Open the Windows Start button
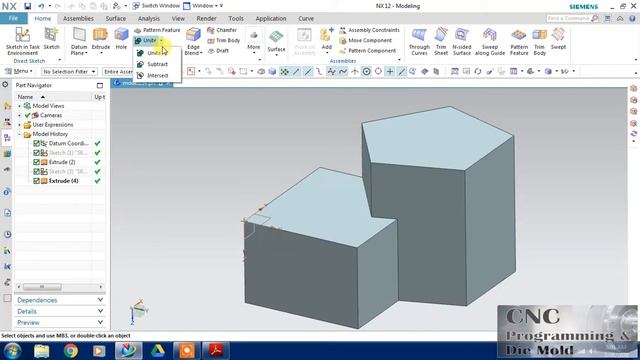640x360 pixels. (12, 351)
